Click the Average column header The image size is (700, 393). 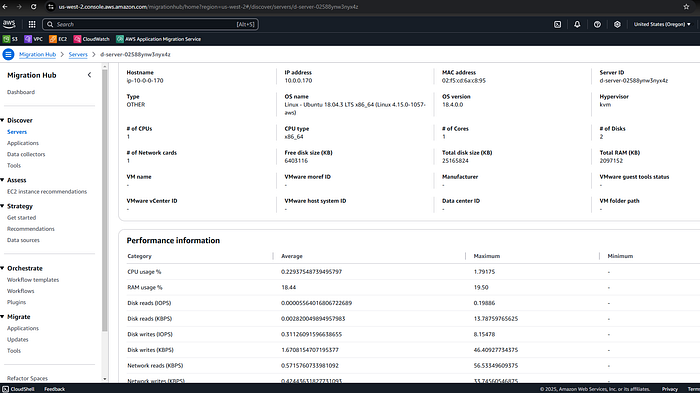tap(292, 256)
